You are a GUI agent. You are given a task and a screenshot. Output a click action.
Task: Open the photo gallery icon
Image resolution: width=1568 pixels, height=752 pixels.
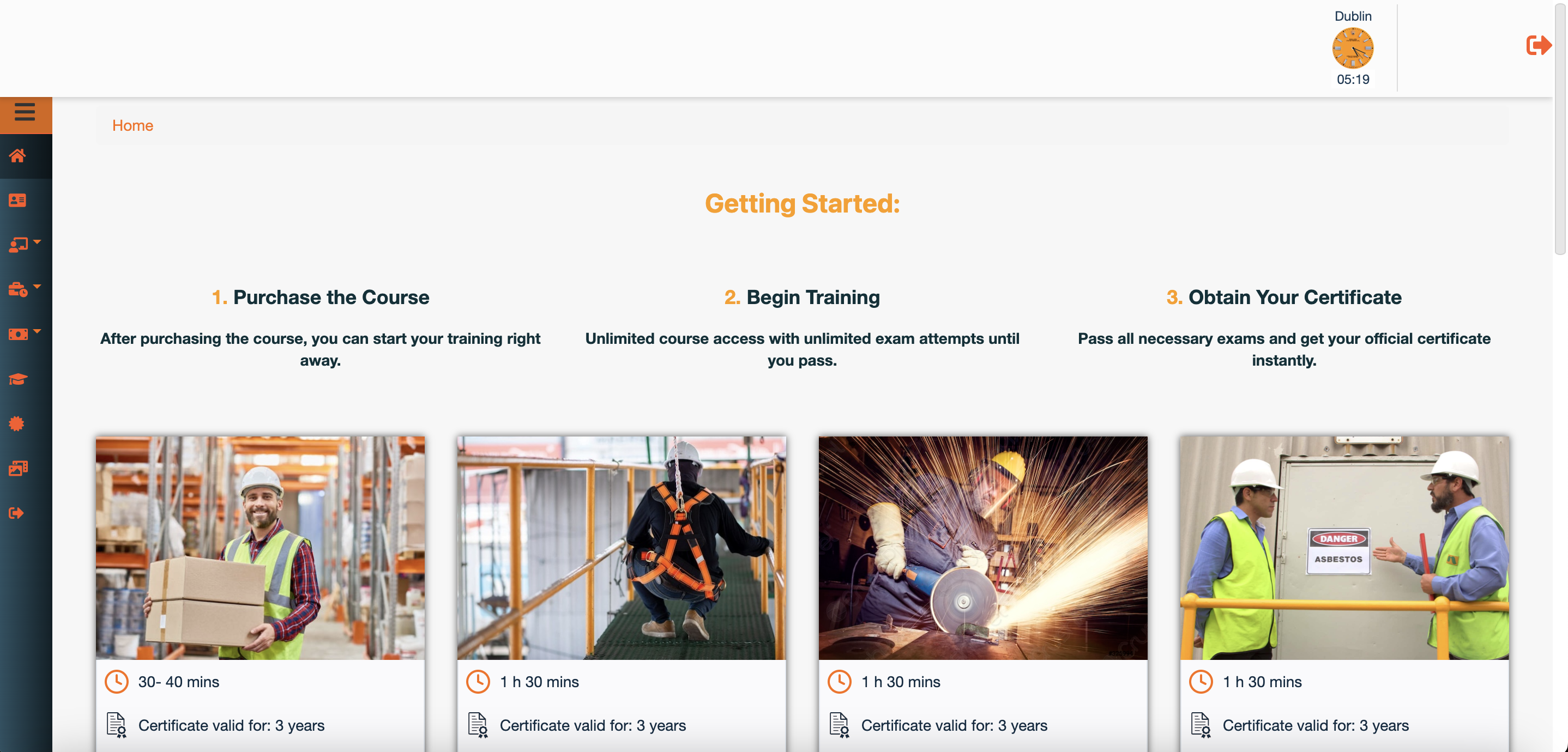(x=17, y=468)
